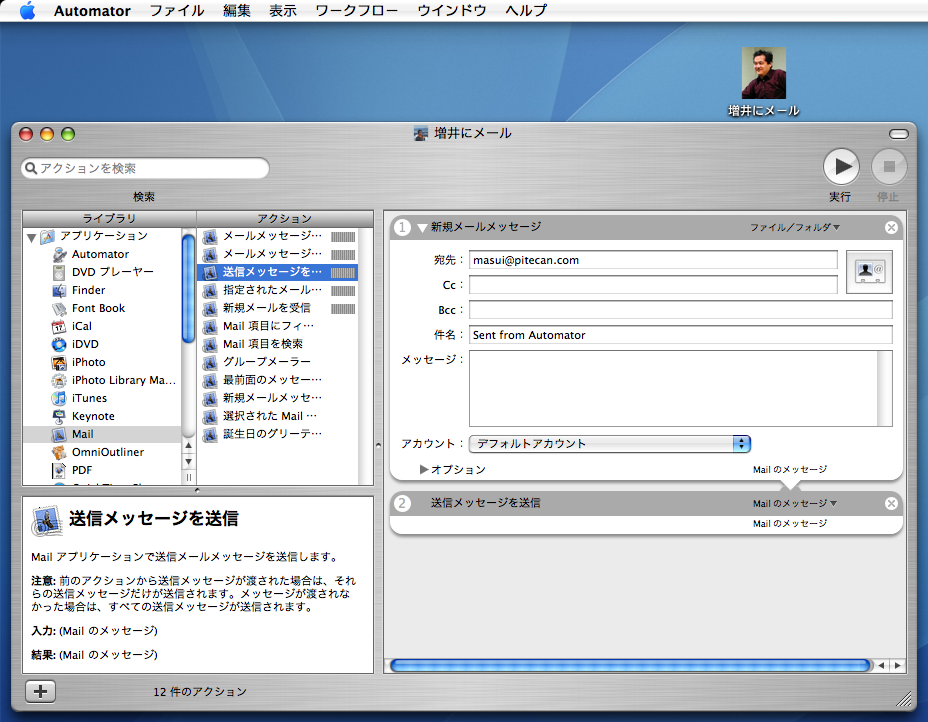Open the ワークフロー menu

pos(356,11)
